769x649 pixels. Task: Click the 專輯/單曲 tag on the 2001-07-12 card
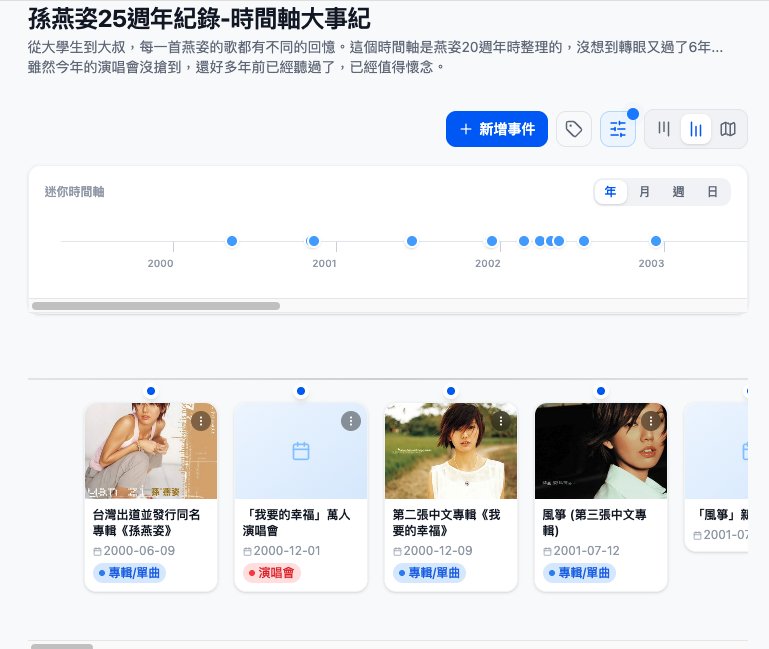(580, 572)
